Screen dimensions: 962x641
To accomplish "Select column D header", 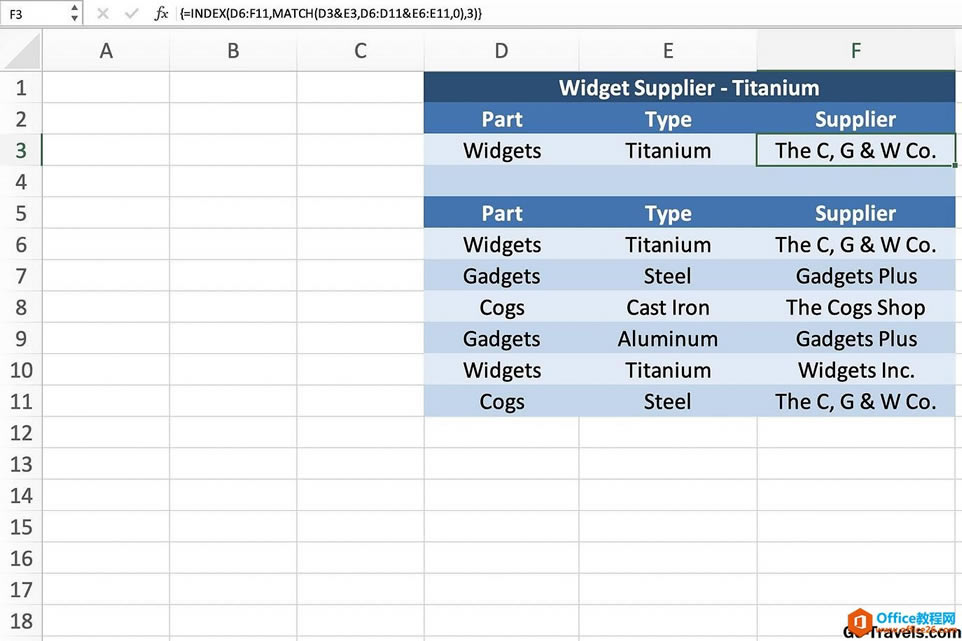I will pyautogui.click(x=501, y=51).
